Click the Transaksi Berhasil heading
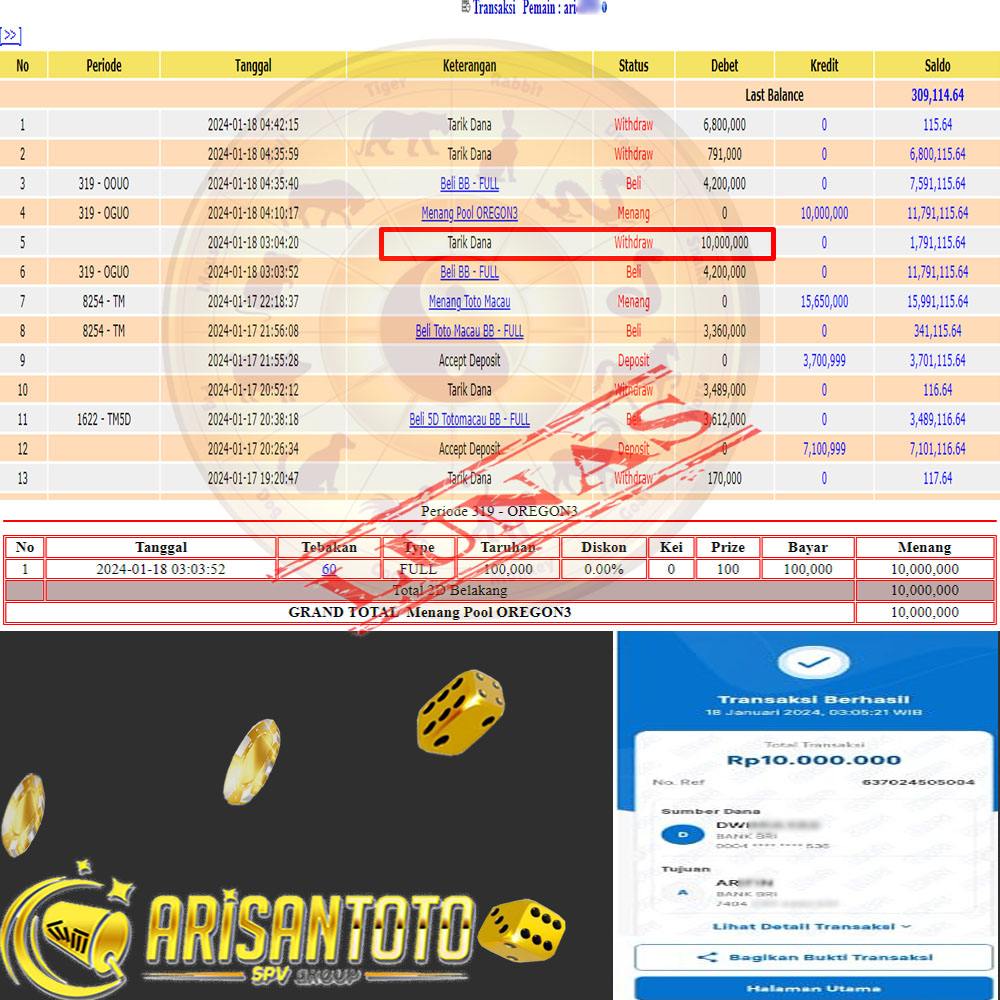Image resolution: width=1000 pixels, height=1000 pixels. point(814,700)
